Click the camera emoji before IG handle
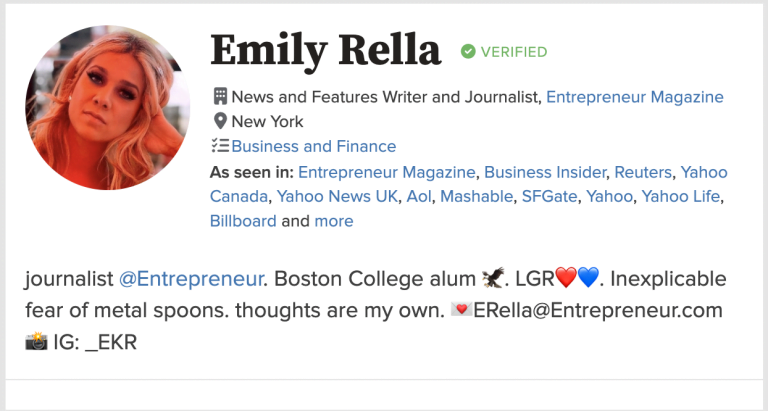Image resolution: width=768 pixels, height=411 pixels. [35, 343]
